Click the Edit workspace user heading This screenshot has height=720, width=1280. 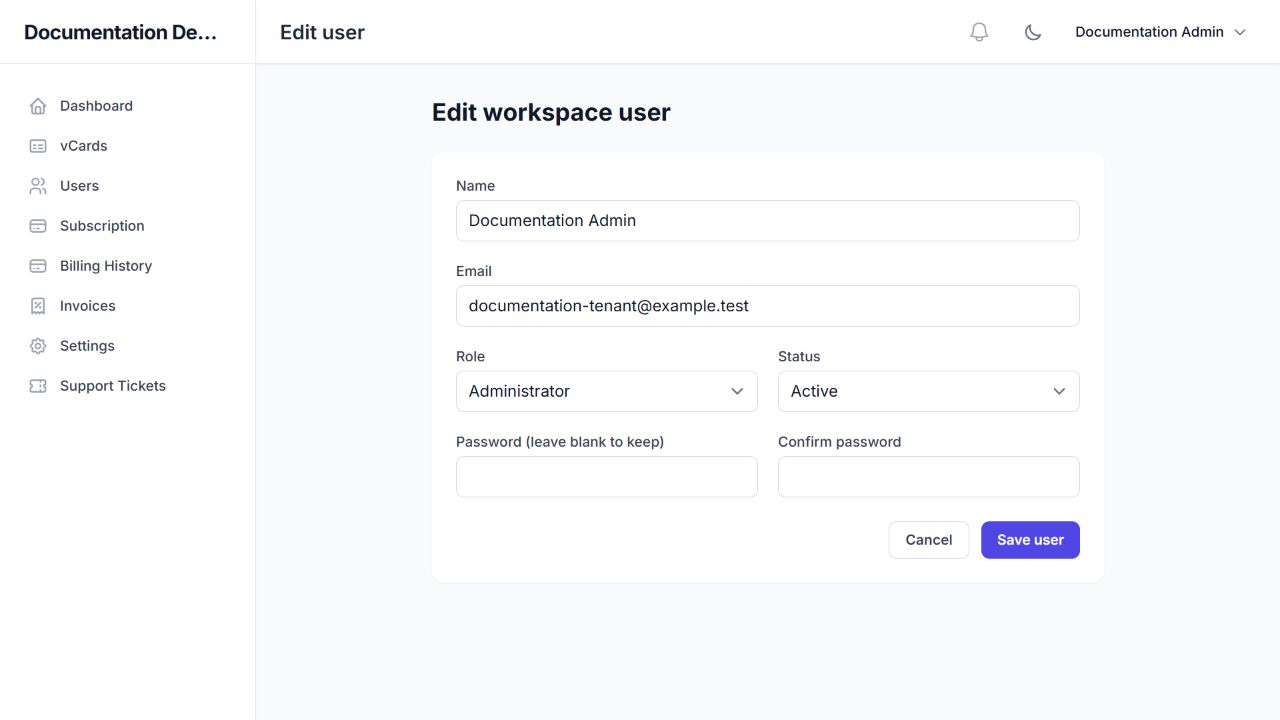click(x=551, y=112)
